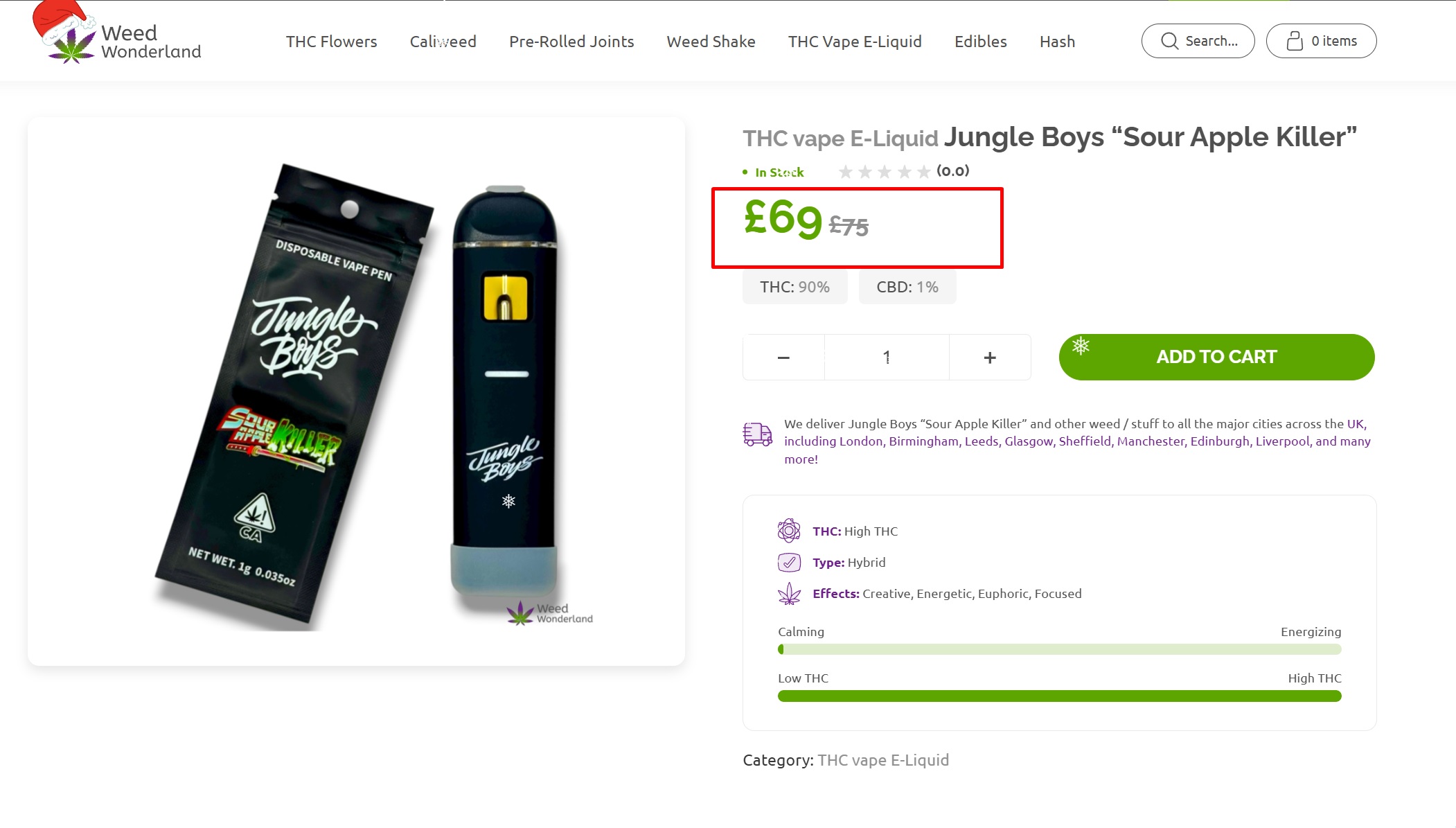The width and height of the screenshot is (1456, 828).
Task: Click the Calming–Energizing progress bar
Action: [x=1059, y=649]
